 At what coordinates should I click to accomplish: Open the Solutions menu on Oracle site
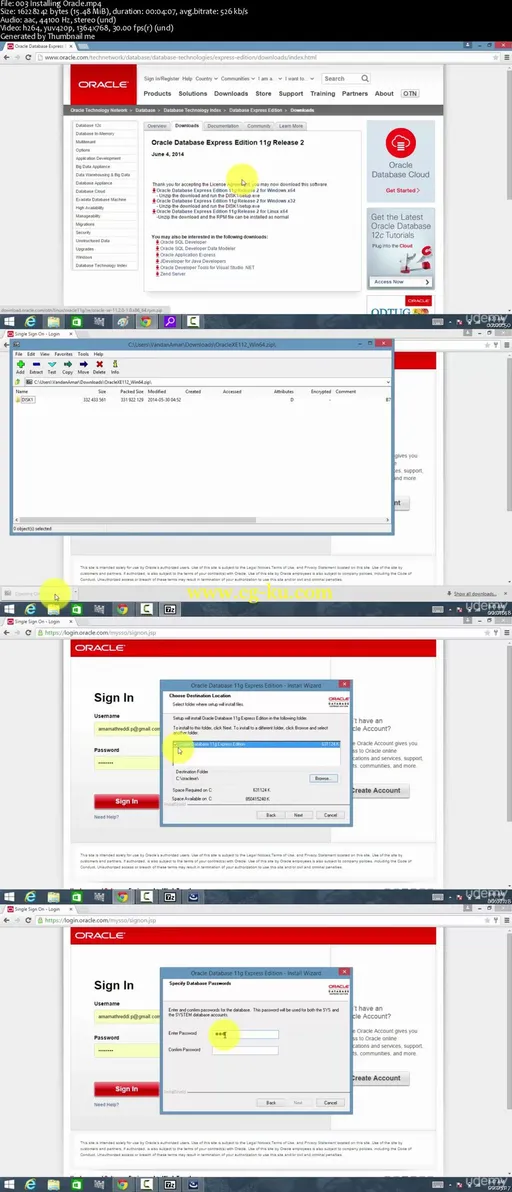pos(193,94)
